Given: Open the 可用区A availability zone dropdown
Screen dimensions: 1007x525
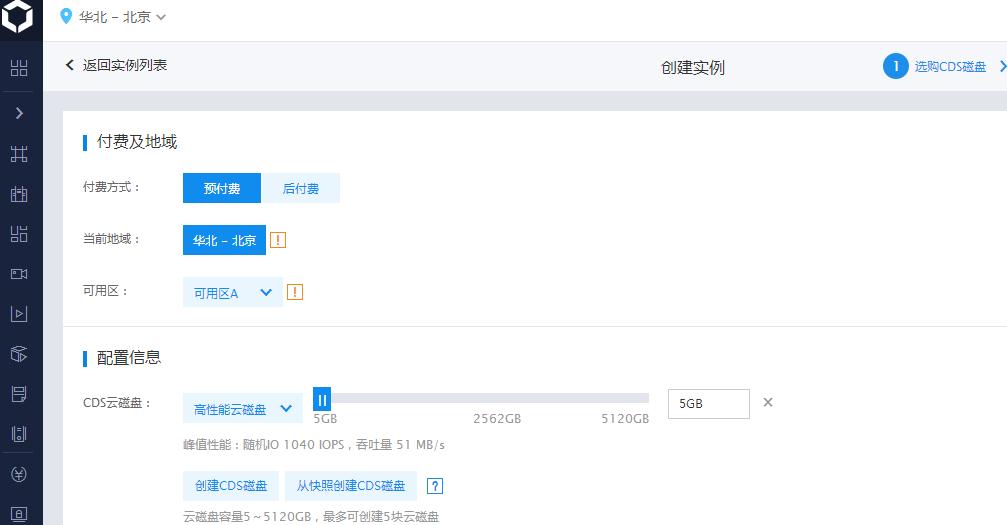Looking at the screenshot, I should point(232,292).
